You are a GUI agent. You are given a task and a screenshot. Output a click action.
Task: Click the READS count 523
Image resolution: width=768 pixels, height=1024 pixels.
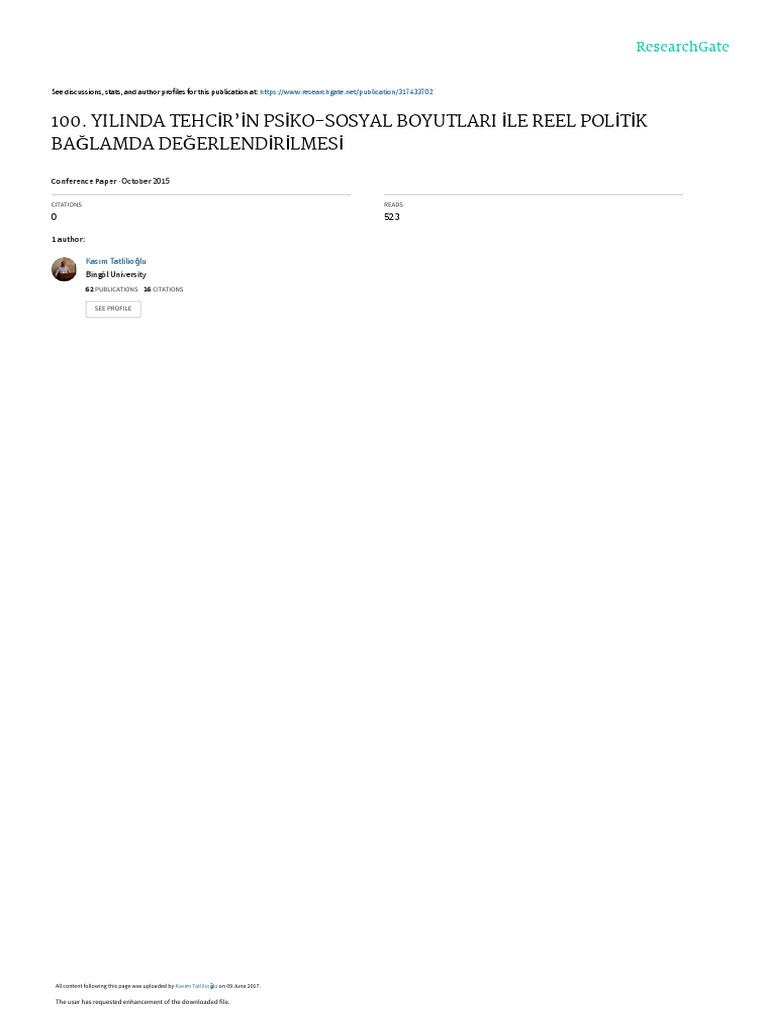392,217
